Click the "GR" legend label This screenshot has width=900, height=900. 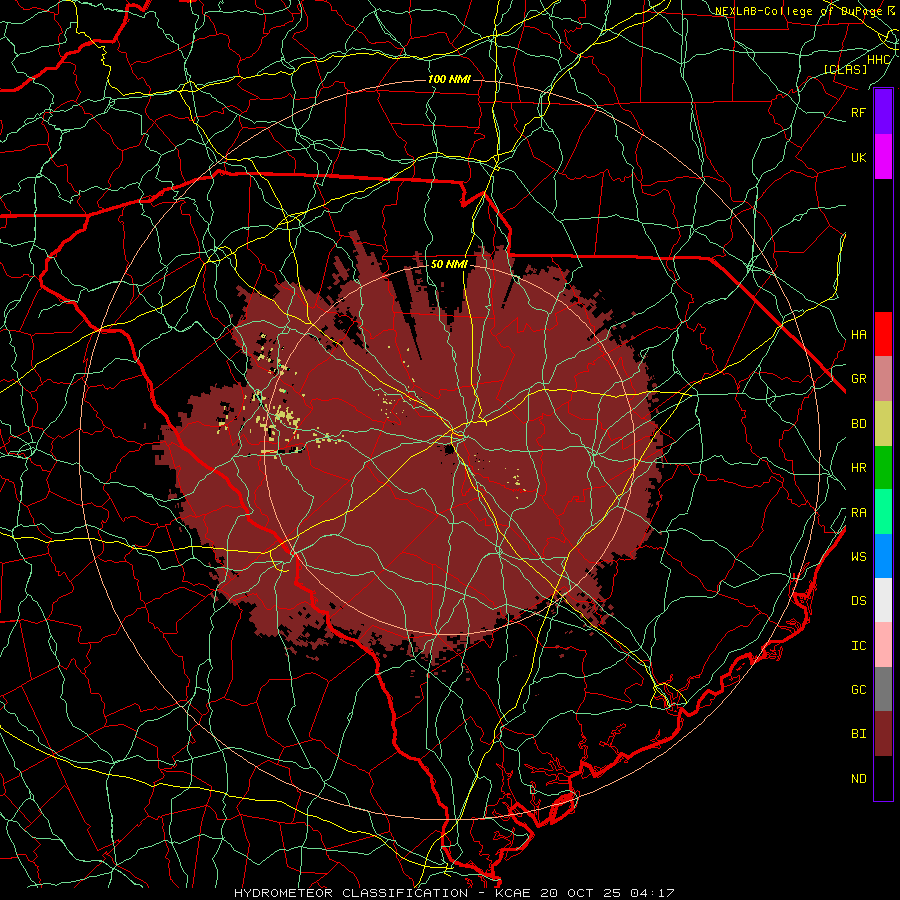point(858,379)
